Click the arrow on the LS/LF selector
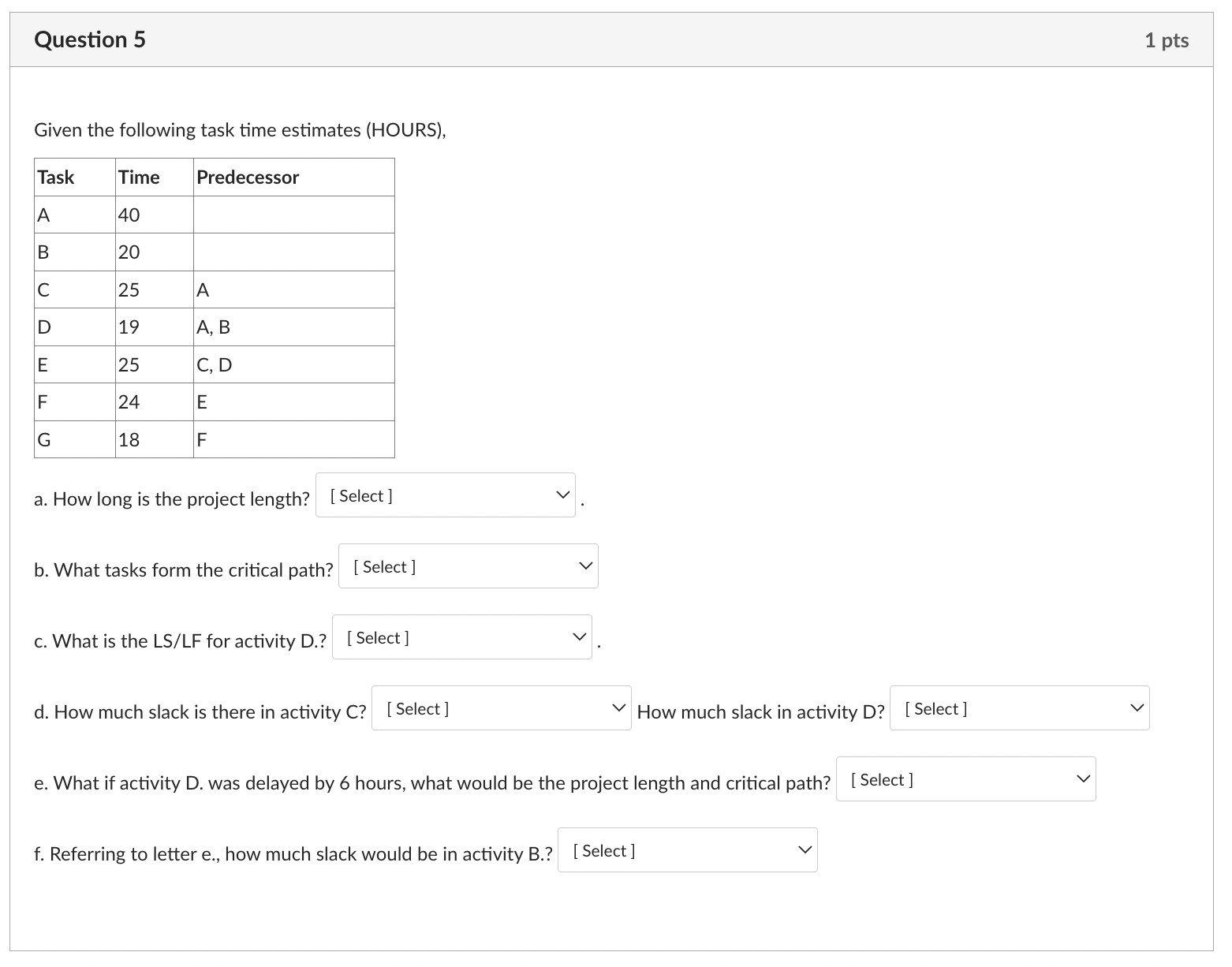Image resolution: width=1232 pixels, height=967 pixels. point(578,637)
